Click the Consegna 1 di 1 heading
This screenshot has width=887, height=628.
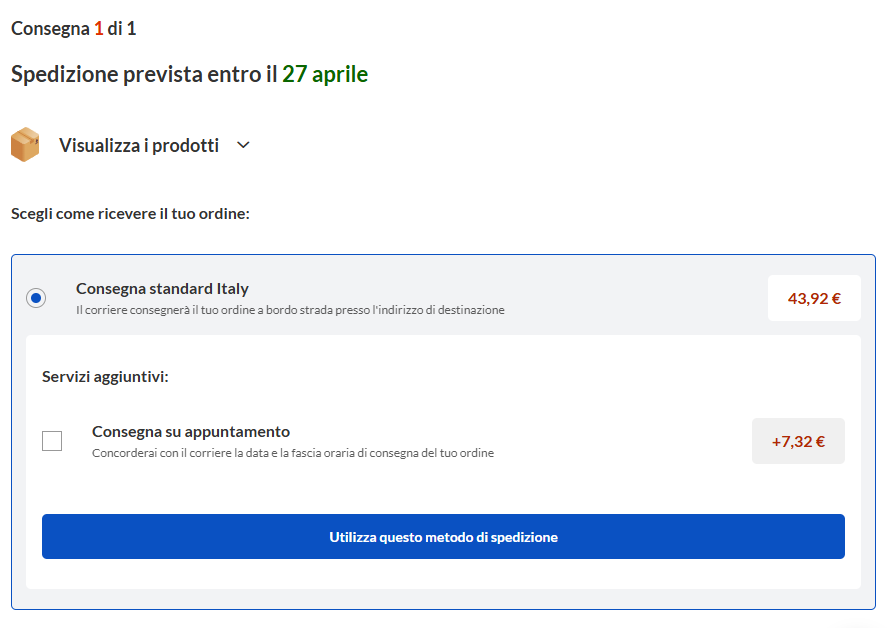(73, 29)
